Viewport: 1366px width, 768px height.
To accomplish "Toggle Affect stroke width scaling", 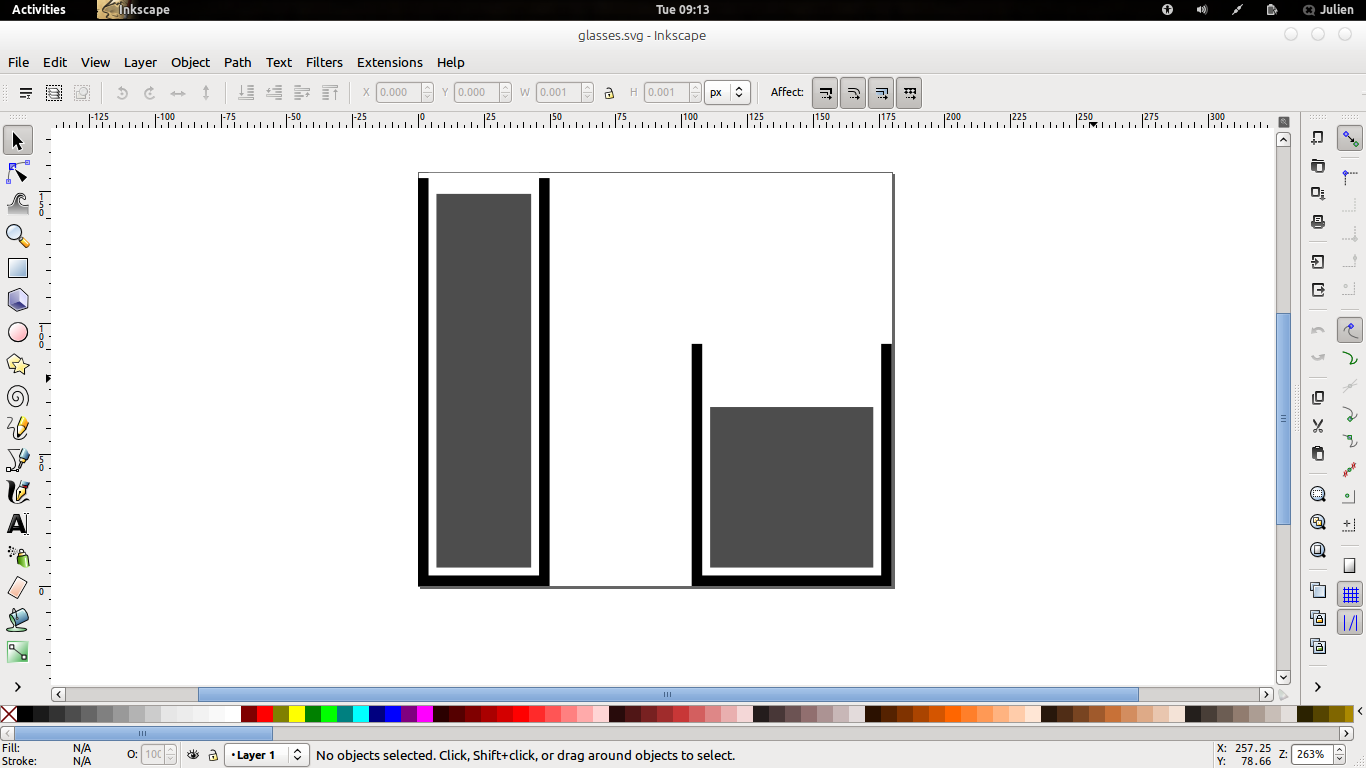I will coord(825,93).
